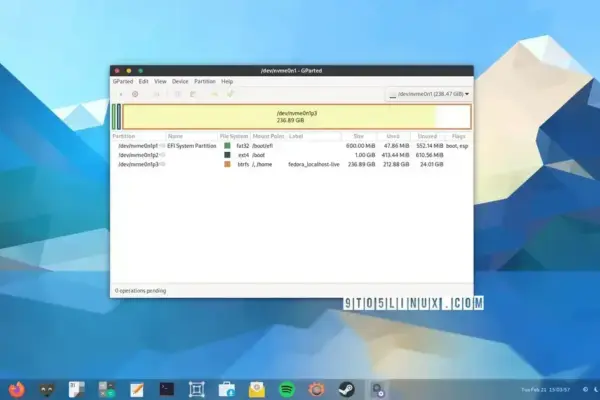Open the orange gear app in dock

tap(316, 390)
